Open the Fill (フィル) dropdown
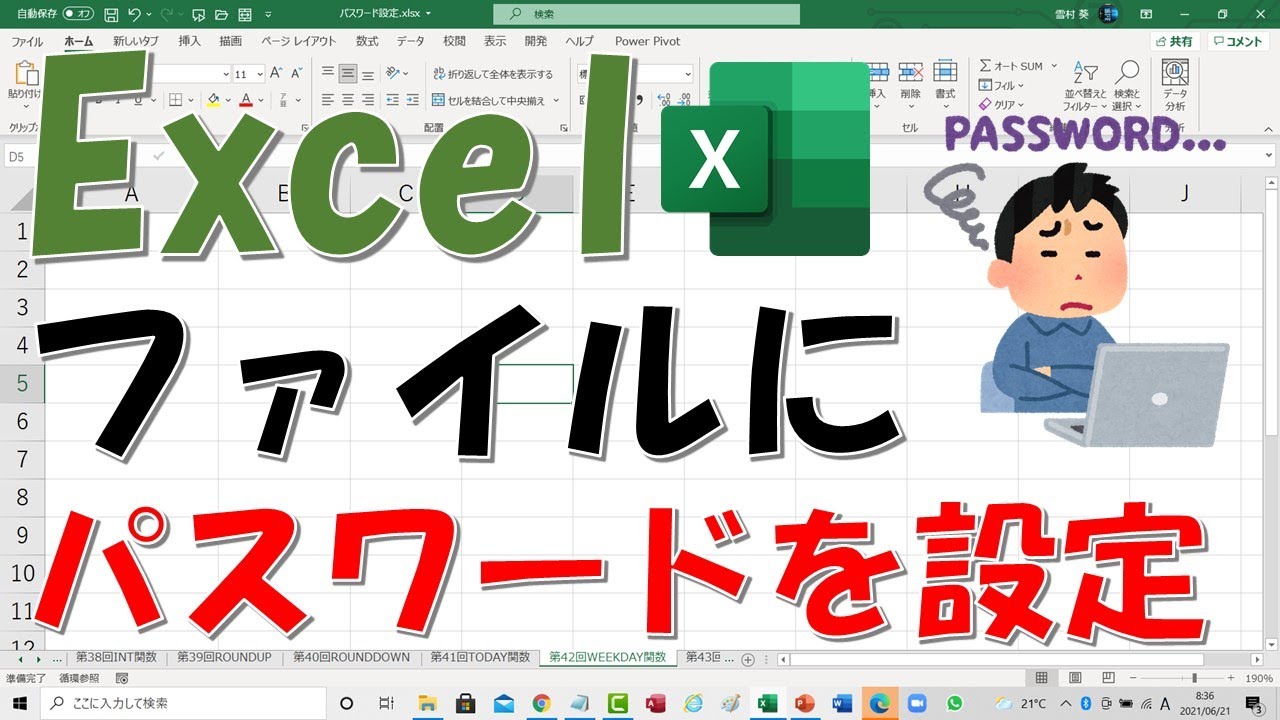Screen dimensions: 1280x720 point(999,85)
